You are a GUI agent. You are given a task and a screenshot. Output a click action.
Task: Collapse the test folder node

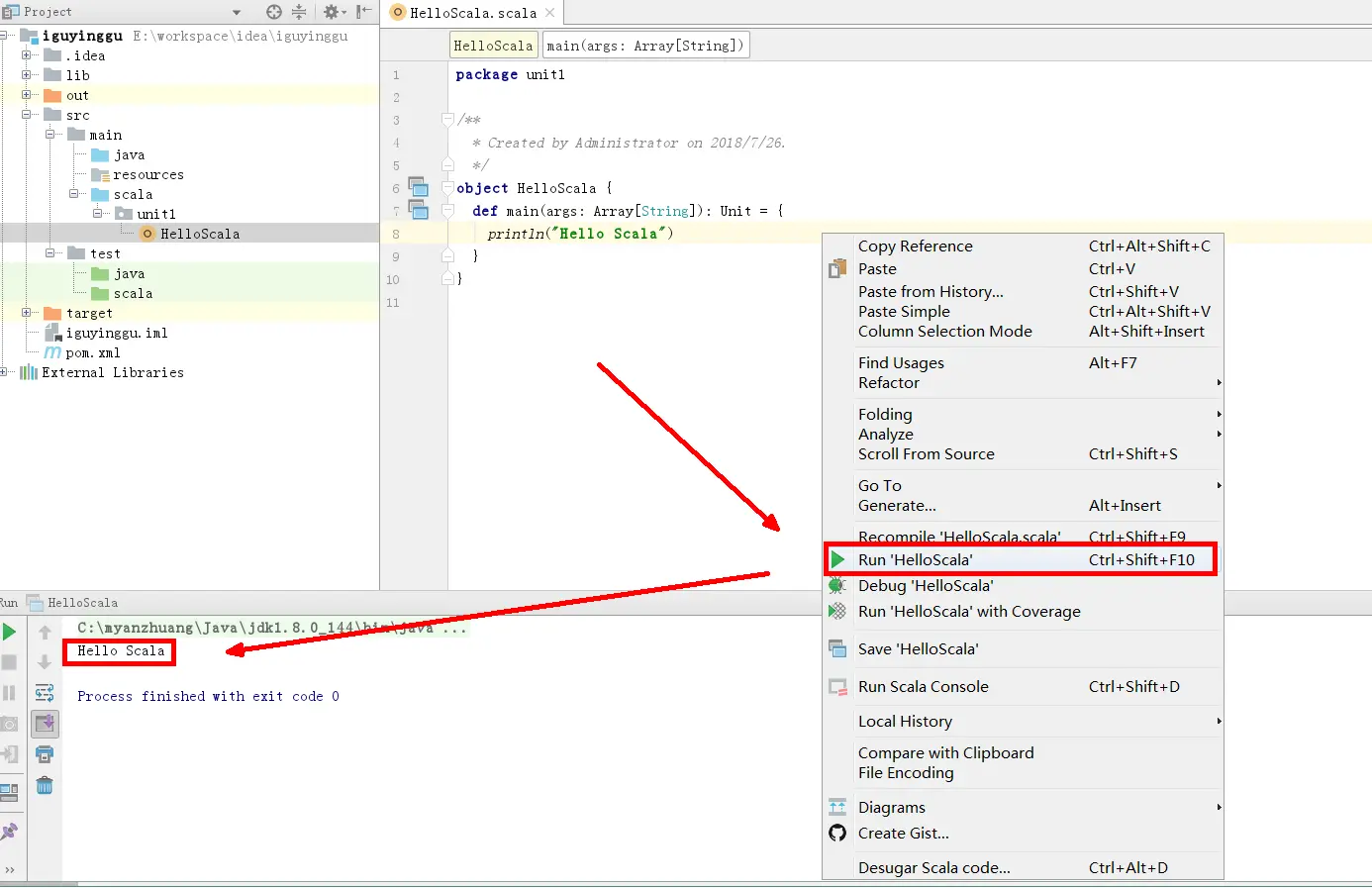tap(50, 253)
